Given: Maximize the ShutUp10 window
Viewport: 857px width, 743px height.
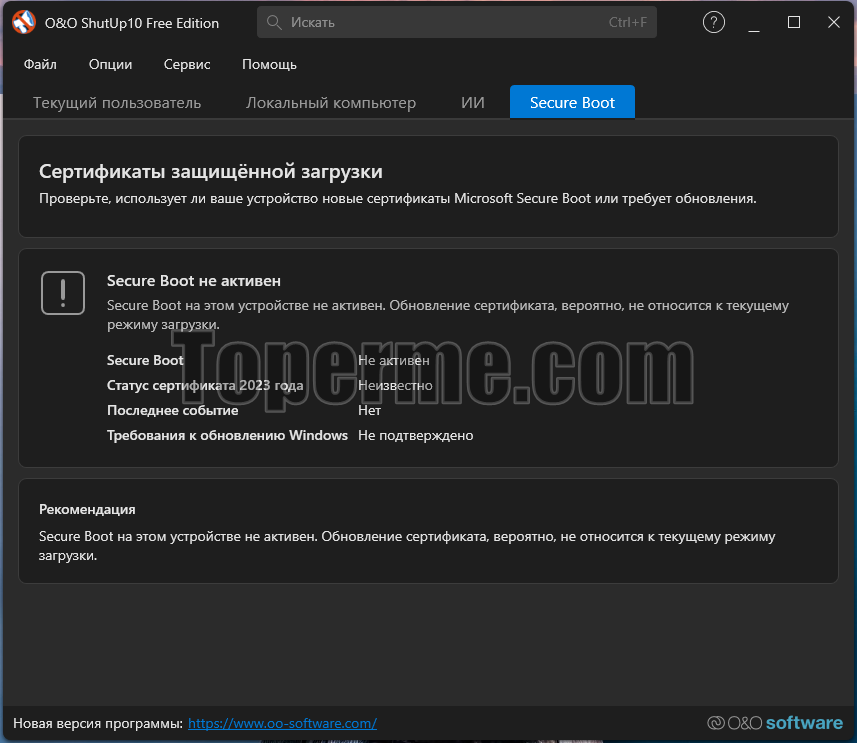Looking at the screenshot, I should click(x=794, y=22).
